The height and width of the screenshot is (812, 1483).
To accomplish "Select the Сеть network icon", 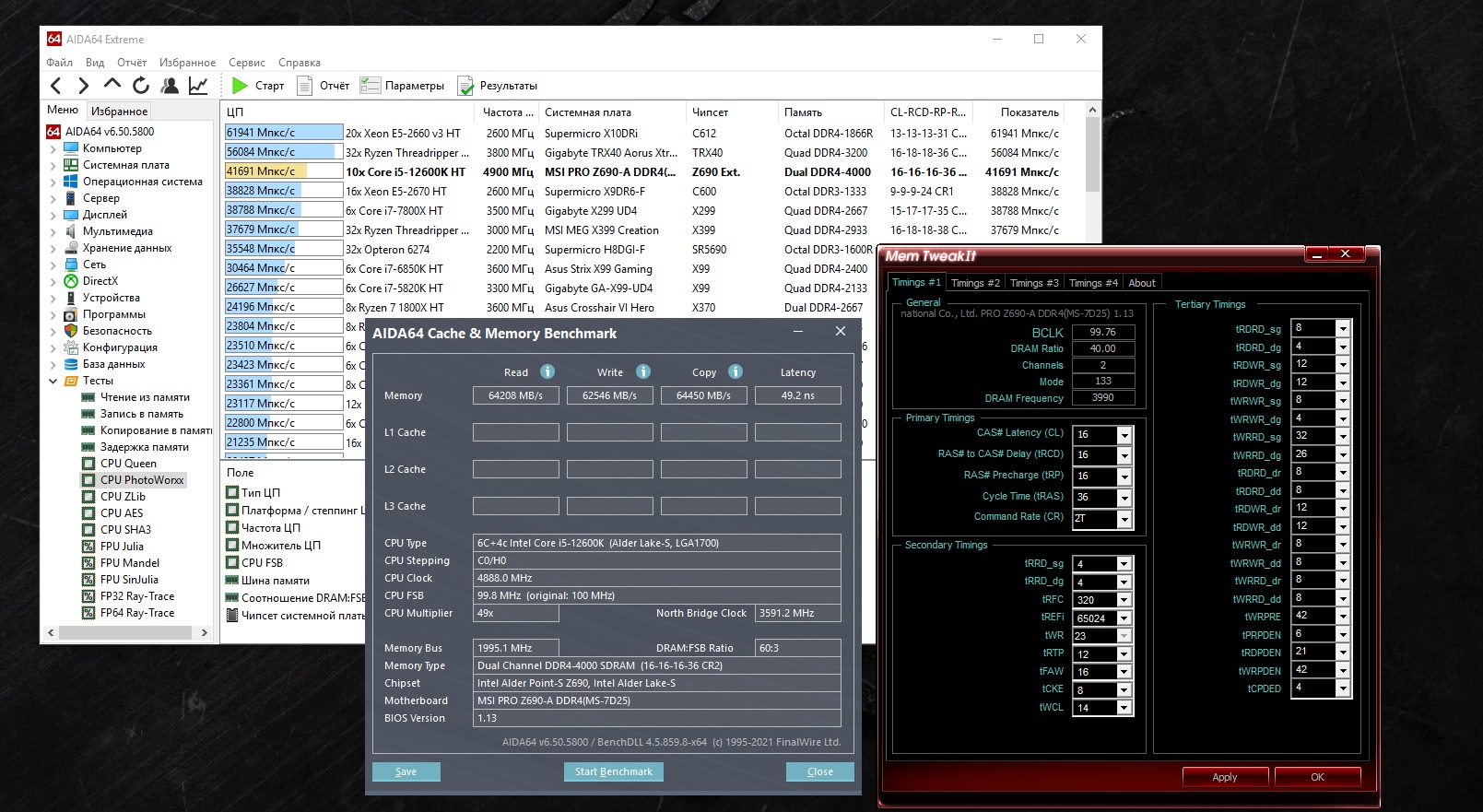I will click(x=71, y=265).
